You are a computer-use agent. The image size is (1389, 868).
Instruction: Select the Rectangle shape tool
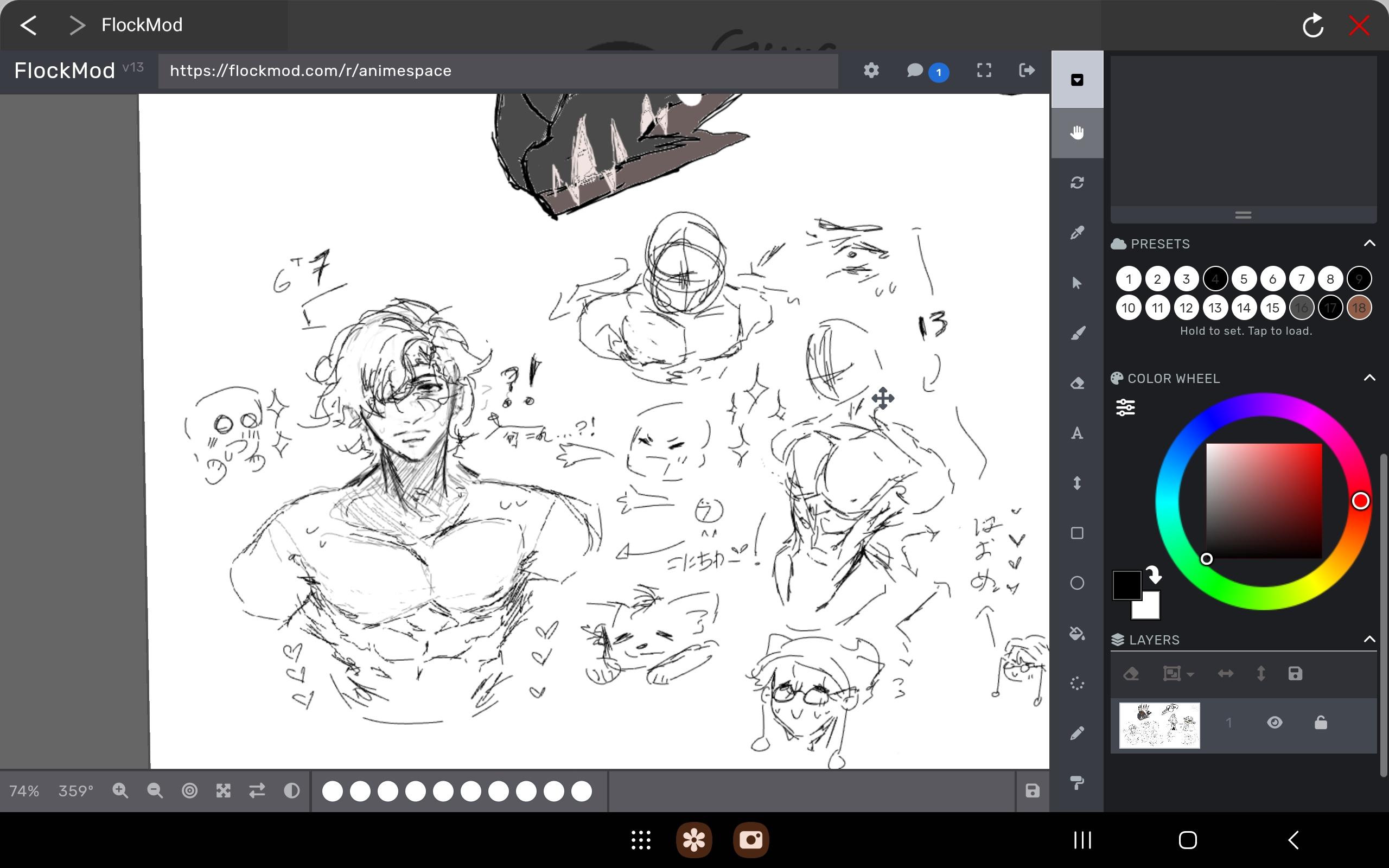tap(1077, 533)
